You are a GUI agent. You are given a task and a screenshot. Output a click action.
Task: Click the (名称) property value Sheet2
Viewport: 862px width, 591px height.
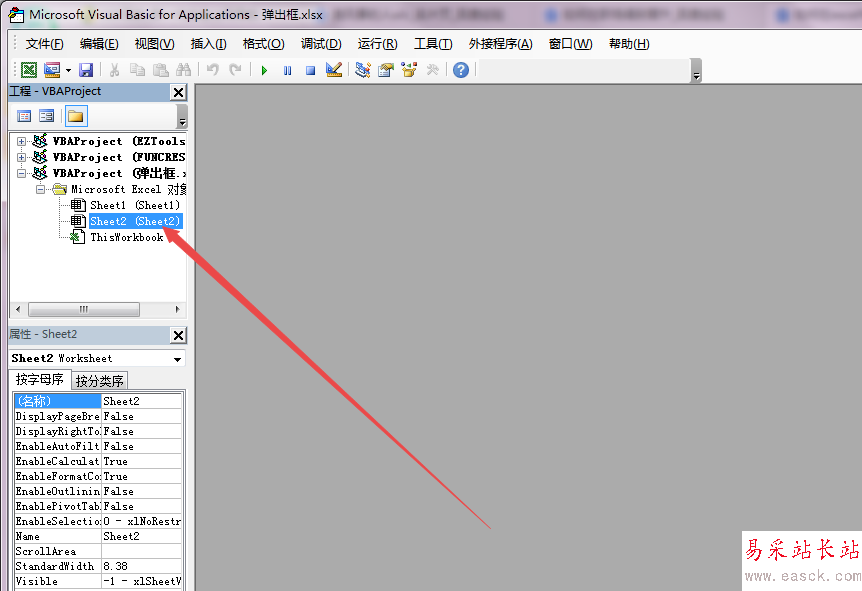point(141,401)
